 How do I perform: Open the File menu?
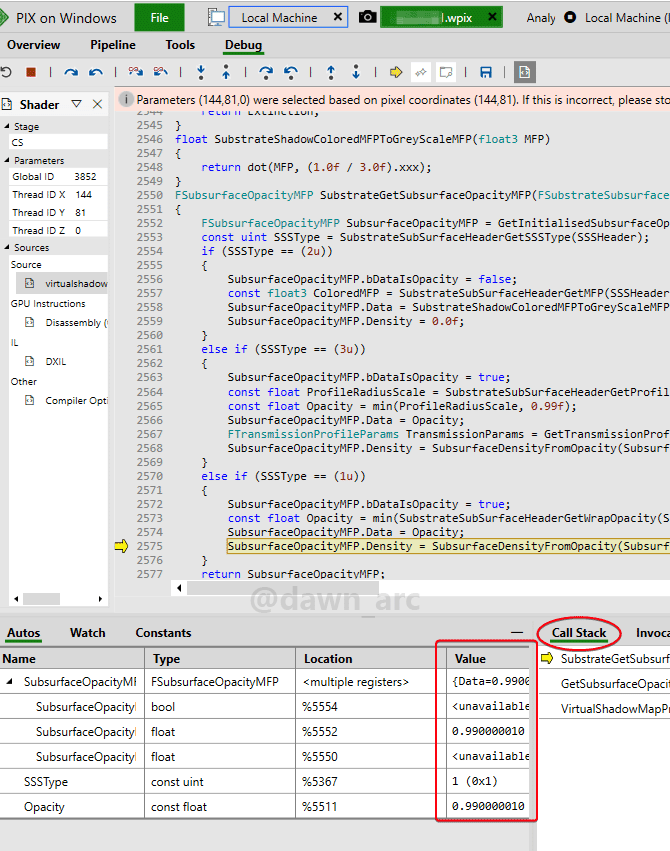click(159, 17)
